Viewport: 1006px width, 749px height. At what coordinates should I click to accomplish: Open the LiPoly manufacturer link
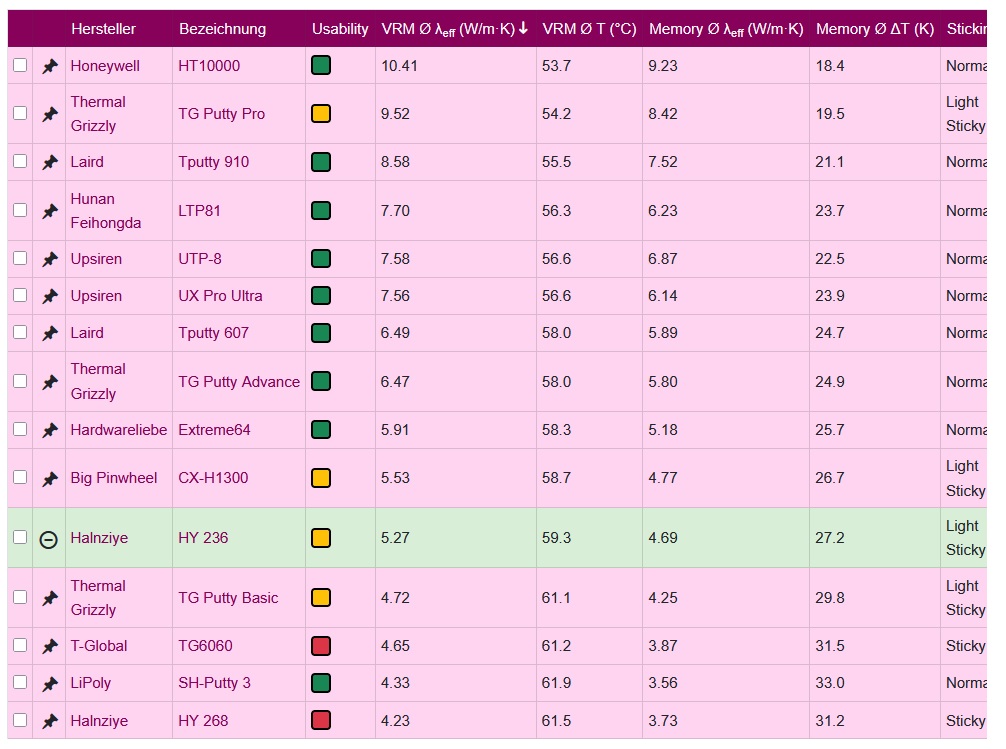90,683
